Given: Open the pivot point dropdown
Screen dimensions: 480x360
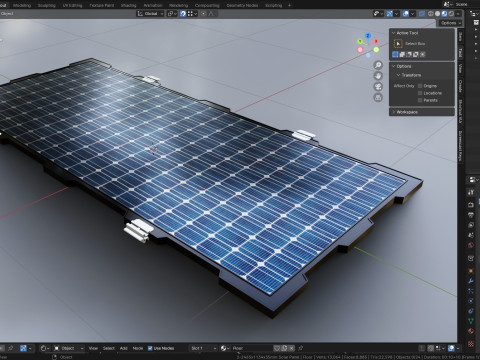Looking at the screenshot, I should coord(172,14).
